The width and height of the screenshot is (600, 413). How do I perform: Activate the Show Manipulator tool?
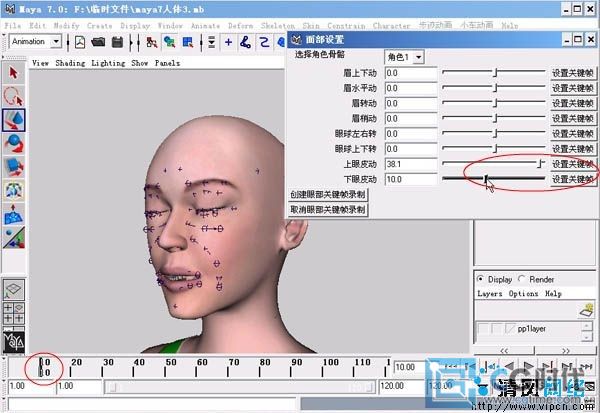click(x=14, y=237)
